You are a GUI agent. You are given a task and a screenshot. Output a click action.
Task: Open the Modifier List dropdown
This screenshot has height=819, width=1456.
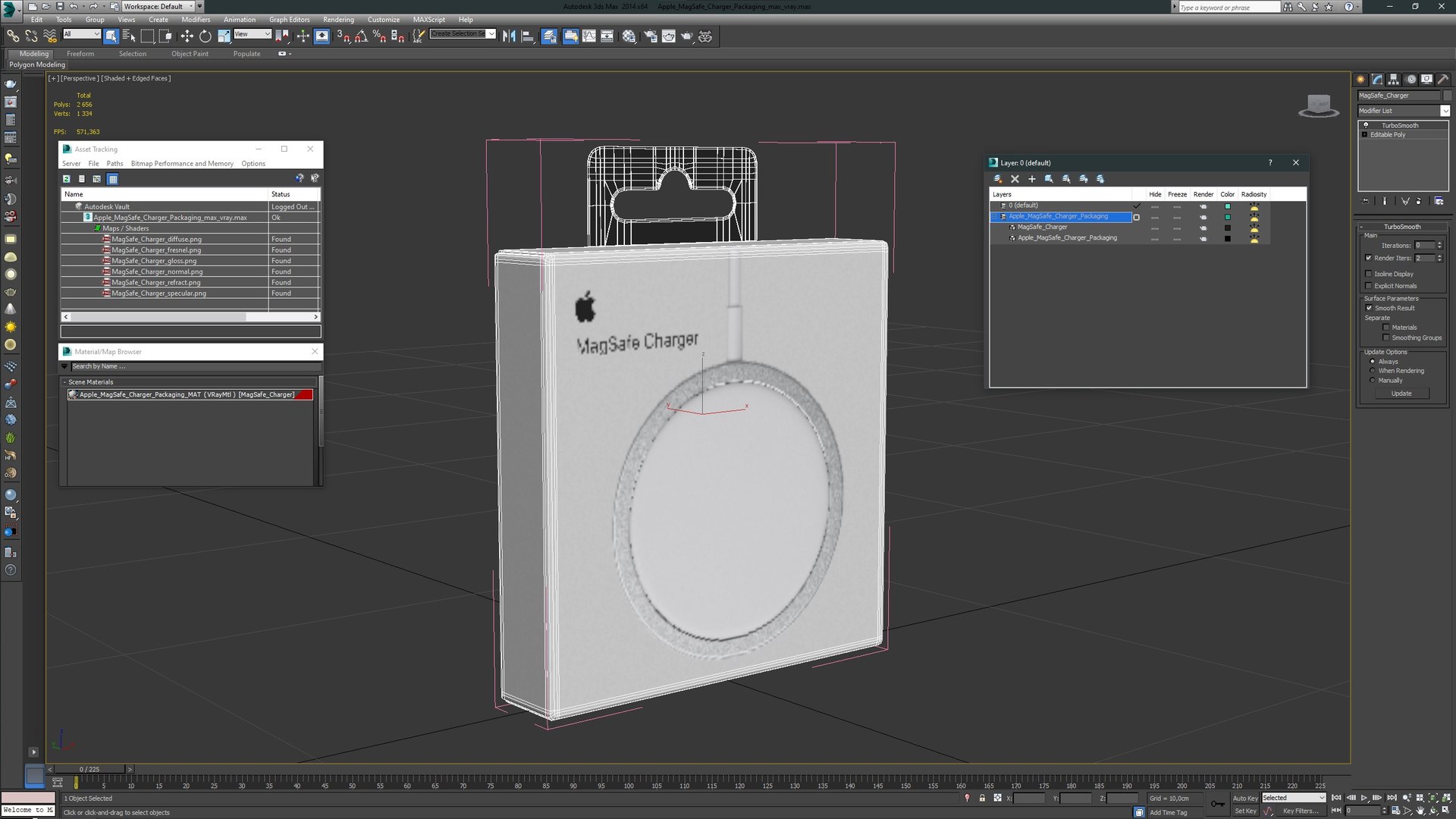pyautogui.click(x=1445, y=111)
